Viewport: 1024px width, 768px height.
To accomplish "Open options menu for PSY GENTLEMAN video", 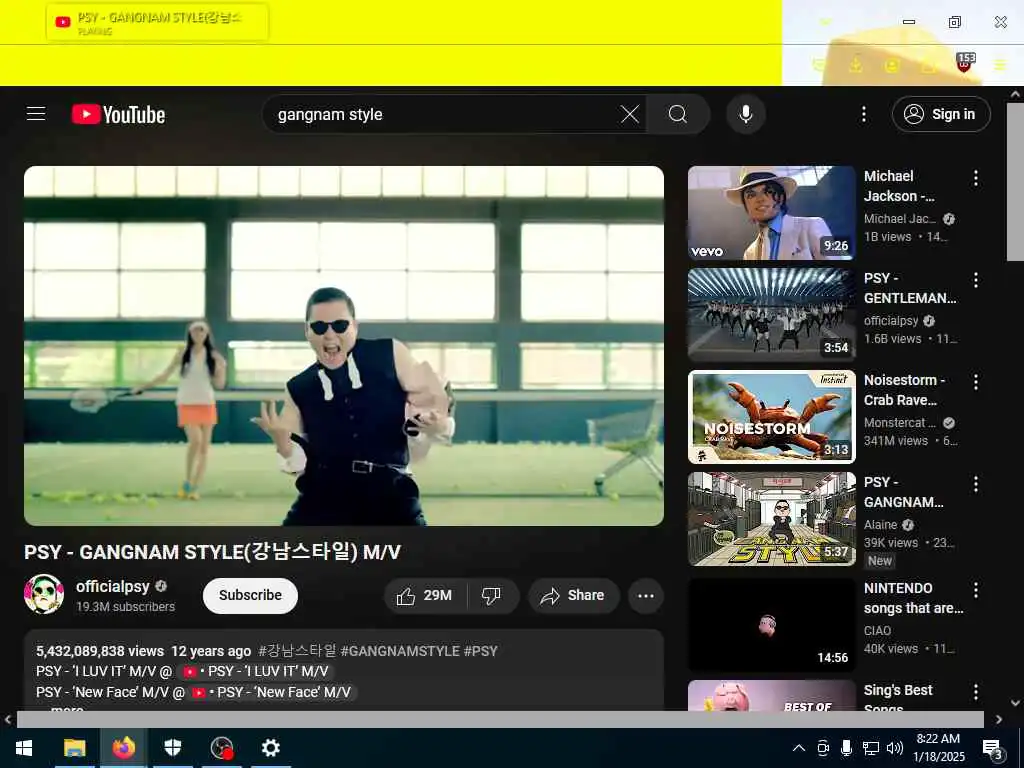I will tap(976, 280).
